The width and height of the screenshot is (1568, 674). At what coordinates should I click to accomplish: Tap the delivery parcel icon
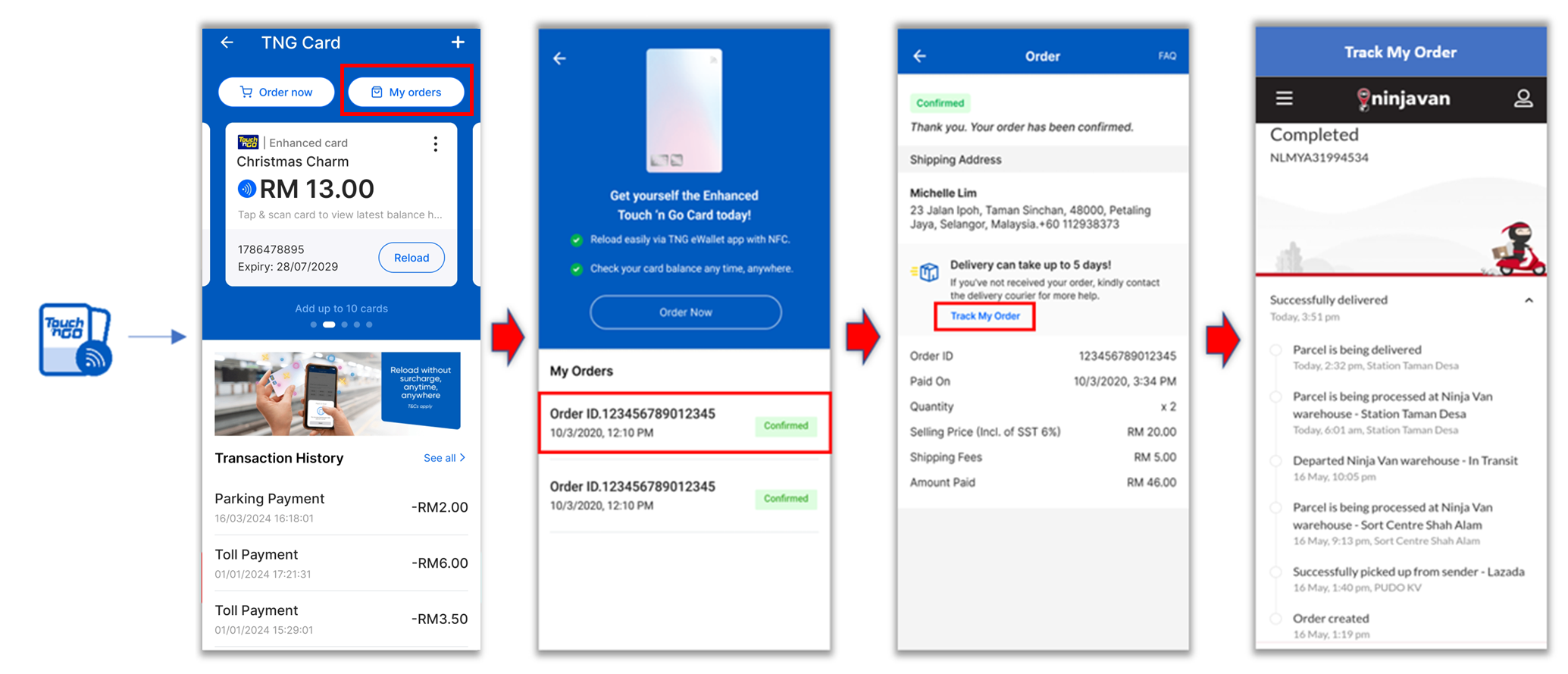tap(926, 271)
